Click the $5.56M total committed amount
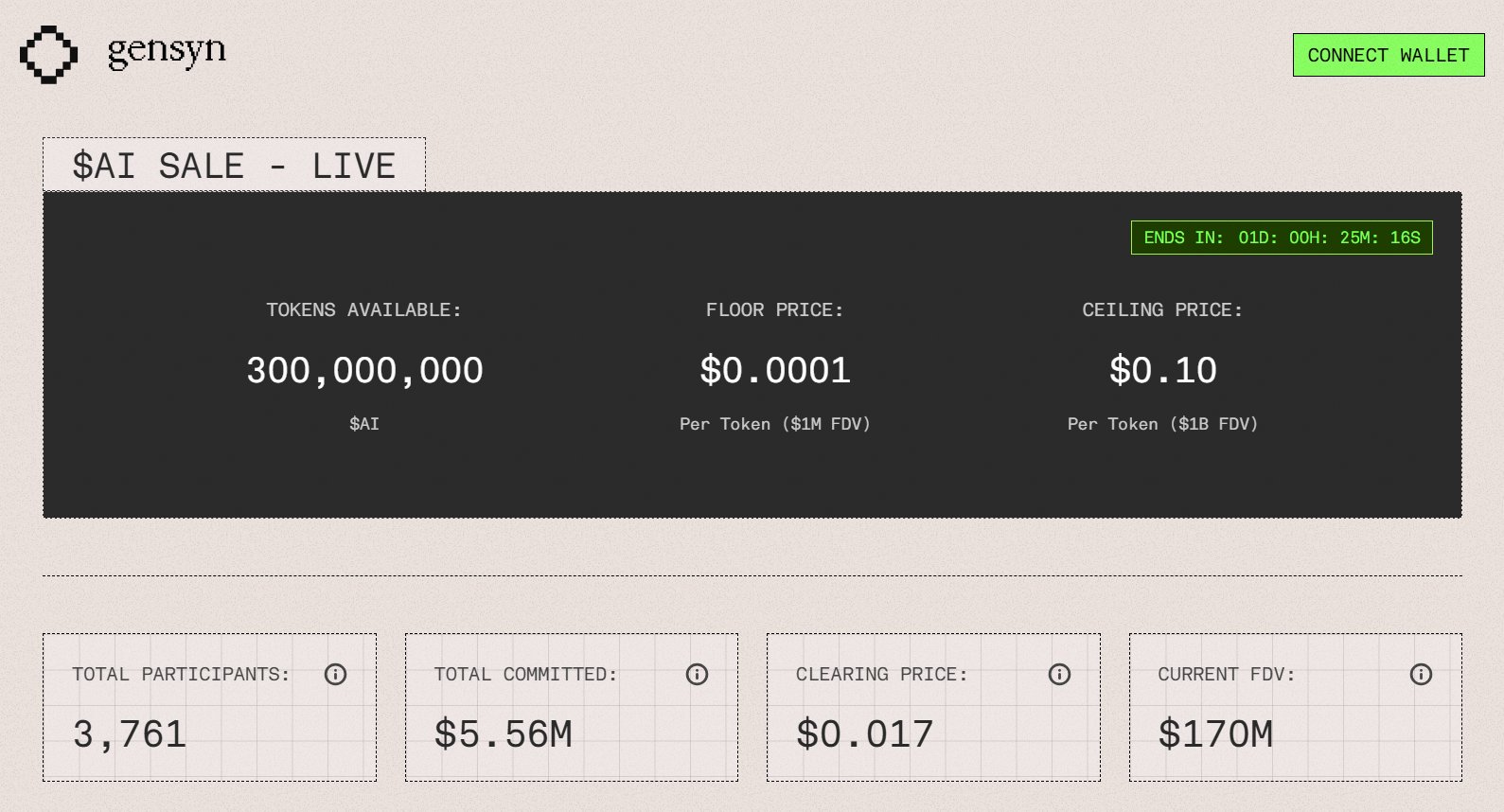 tap(504, 734)
